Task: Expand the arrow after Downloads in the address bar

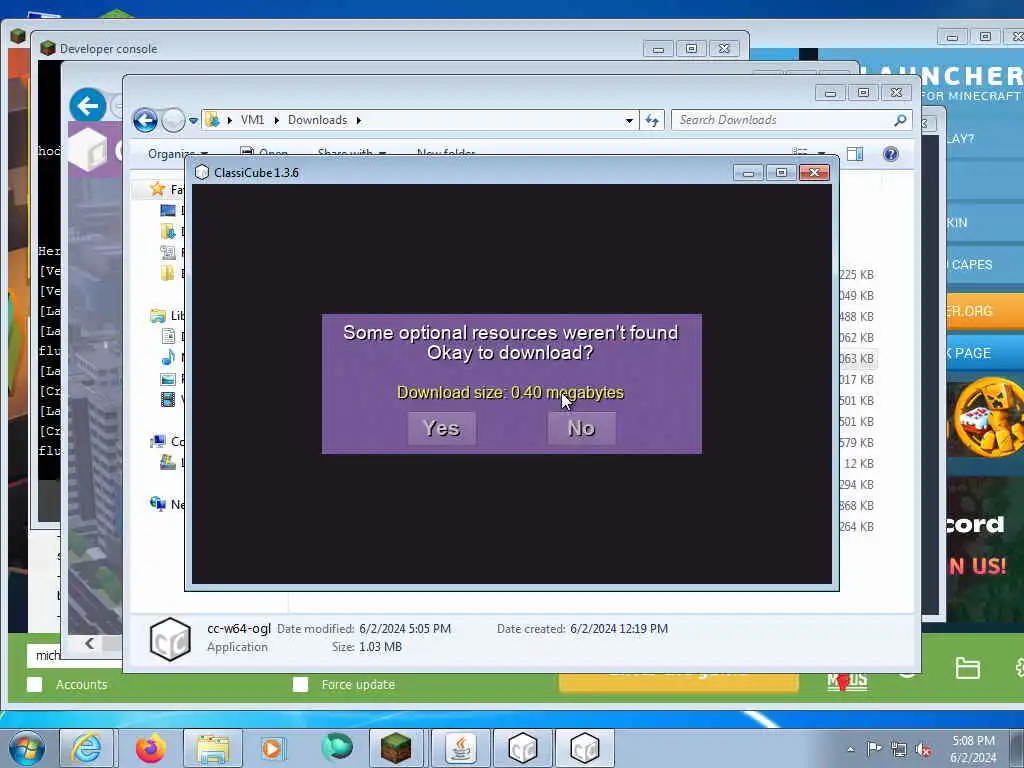Action: pyautogui.click(x=359, y=120)
